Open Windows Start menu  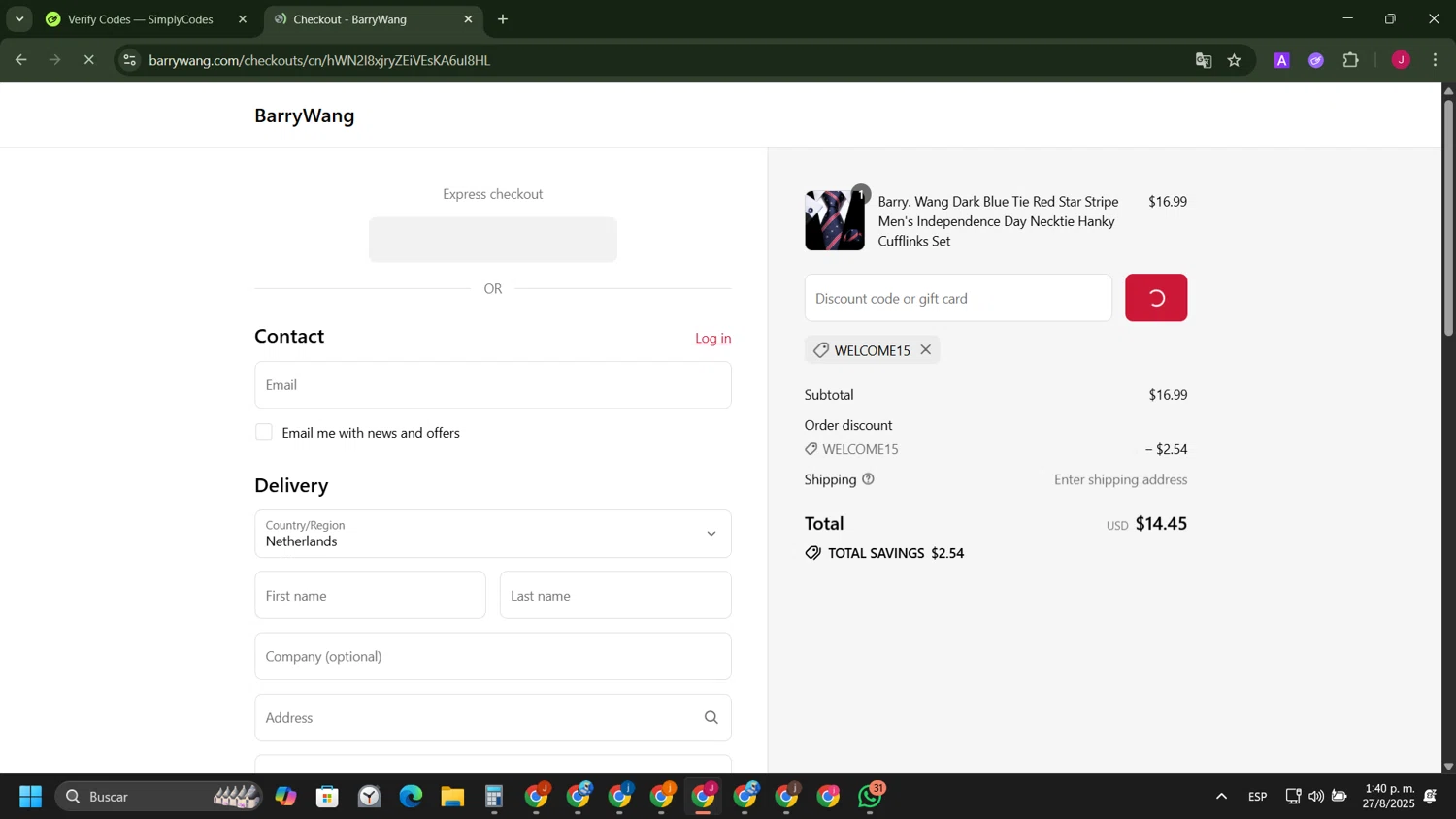coord(31,797)
